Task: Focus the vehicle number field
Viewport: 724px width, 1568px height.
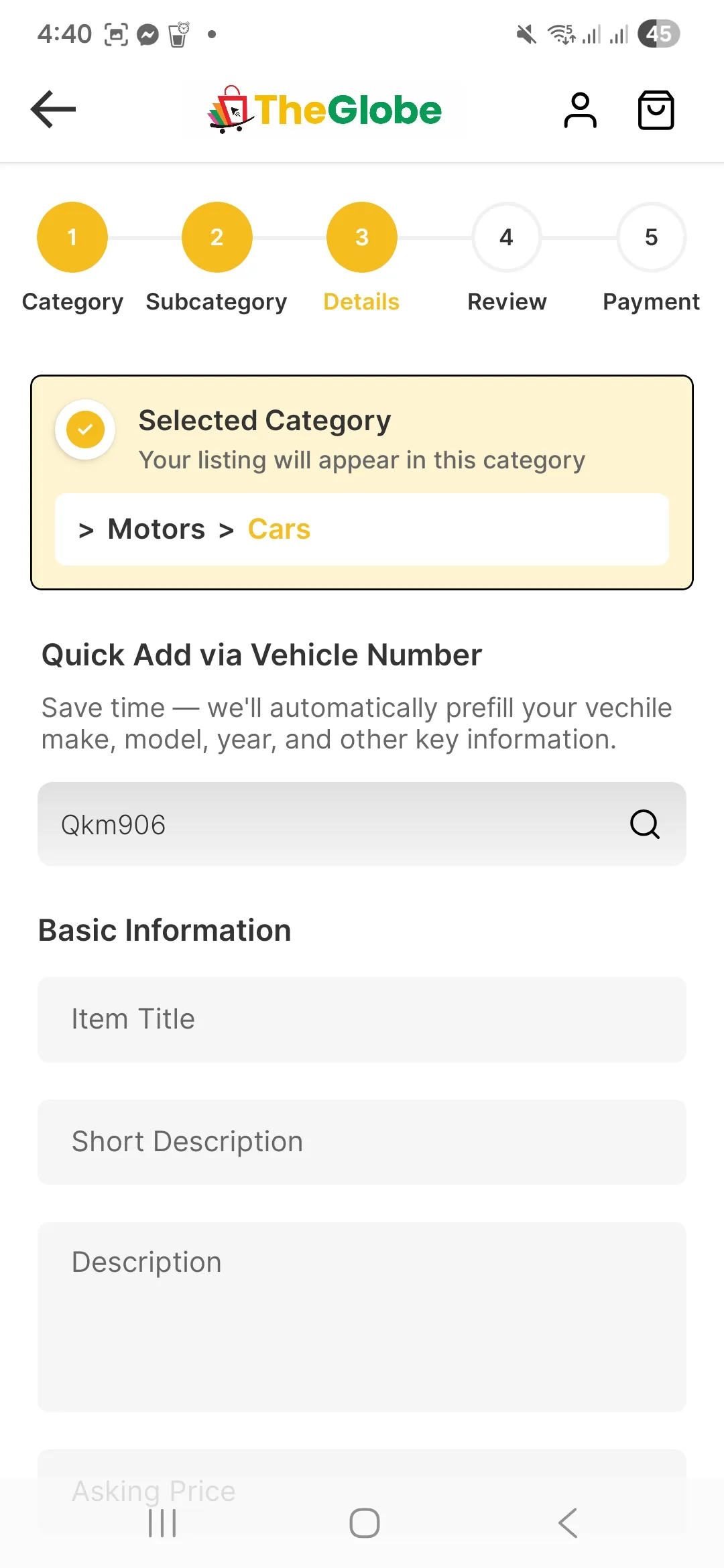Action: (335, 824)
